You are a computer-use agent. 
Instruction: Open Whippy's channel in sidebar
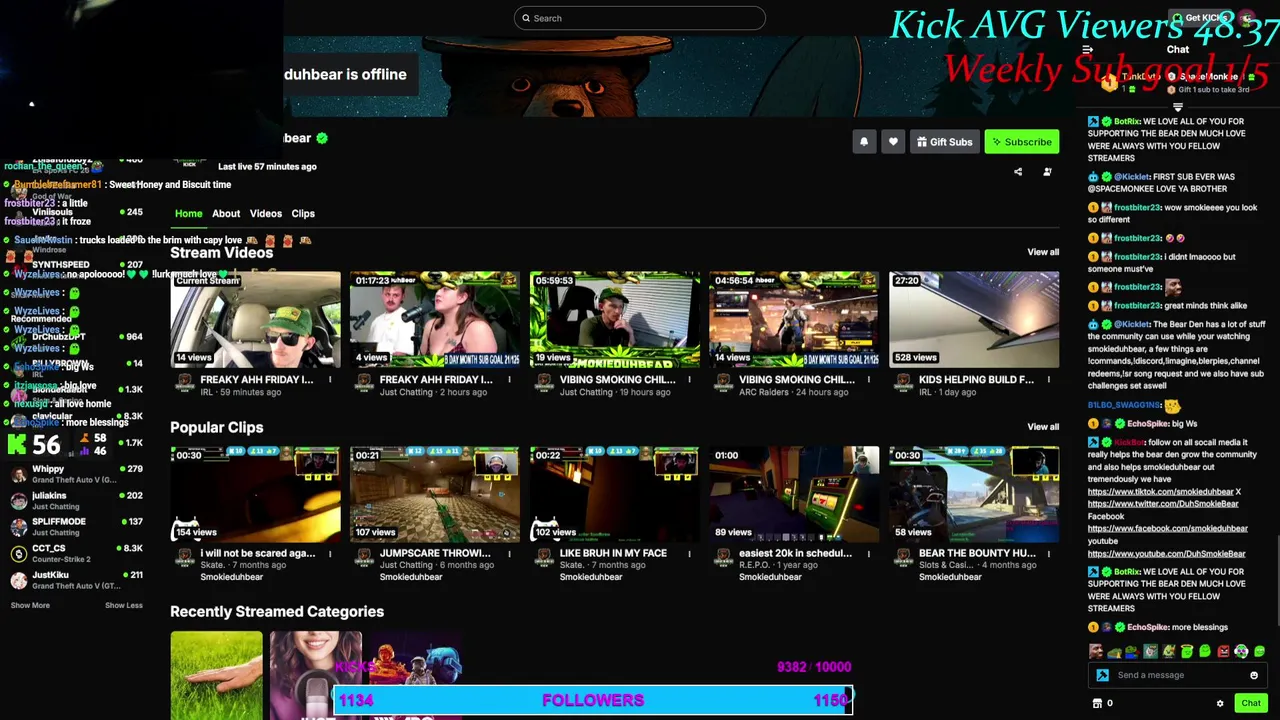pyautogui.click(x=76, y=474)
